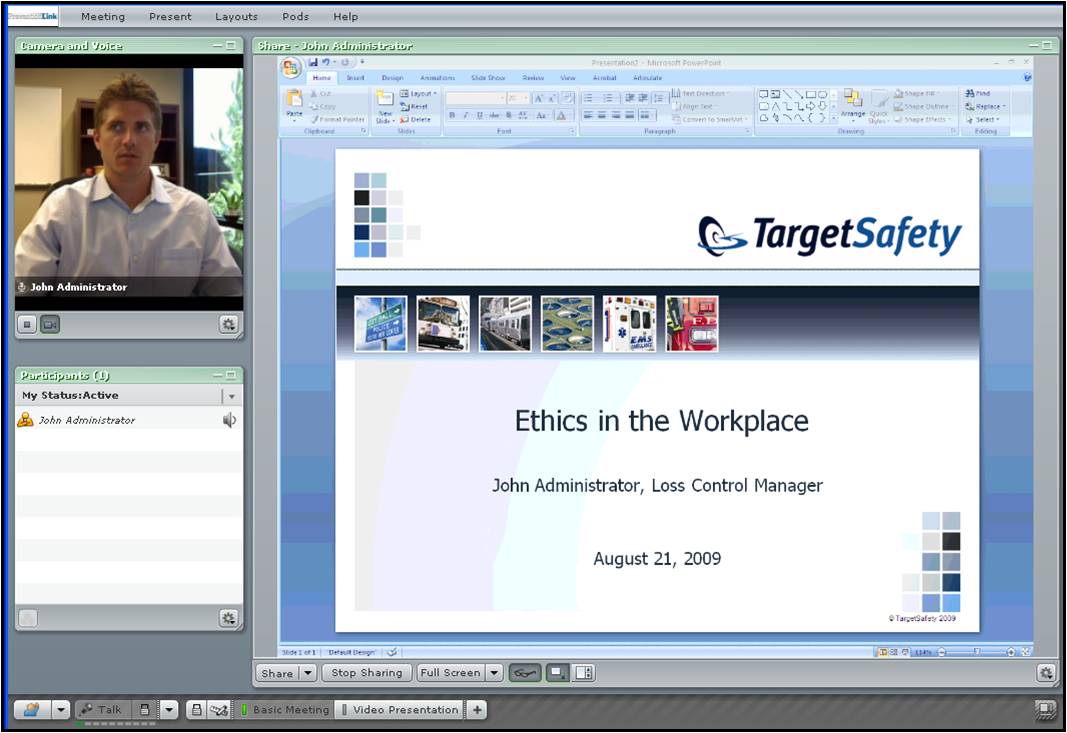
Task: Open Participants pod options gear
Action: (229, 618)
